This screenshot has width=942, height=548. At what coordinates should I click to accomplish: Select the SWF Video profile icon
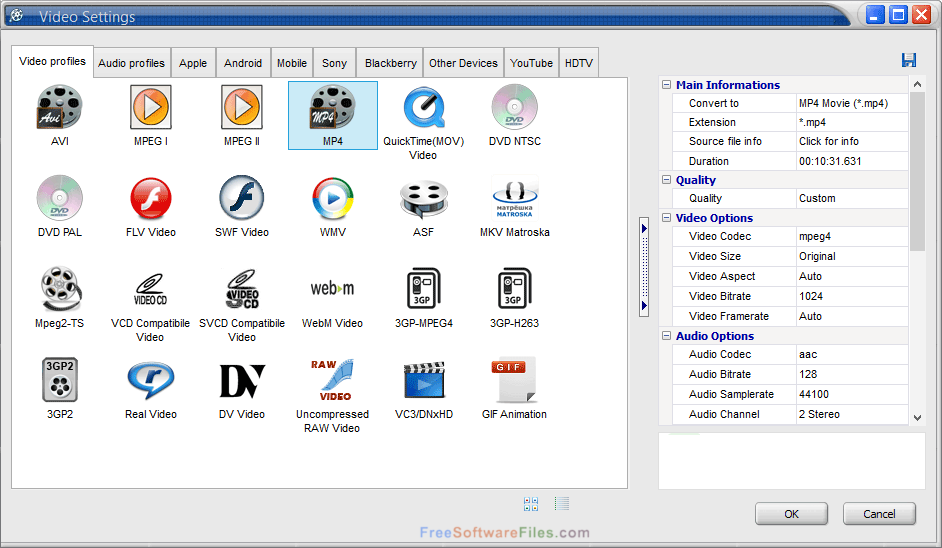(242, 198)
